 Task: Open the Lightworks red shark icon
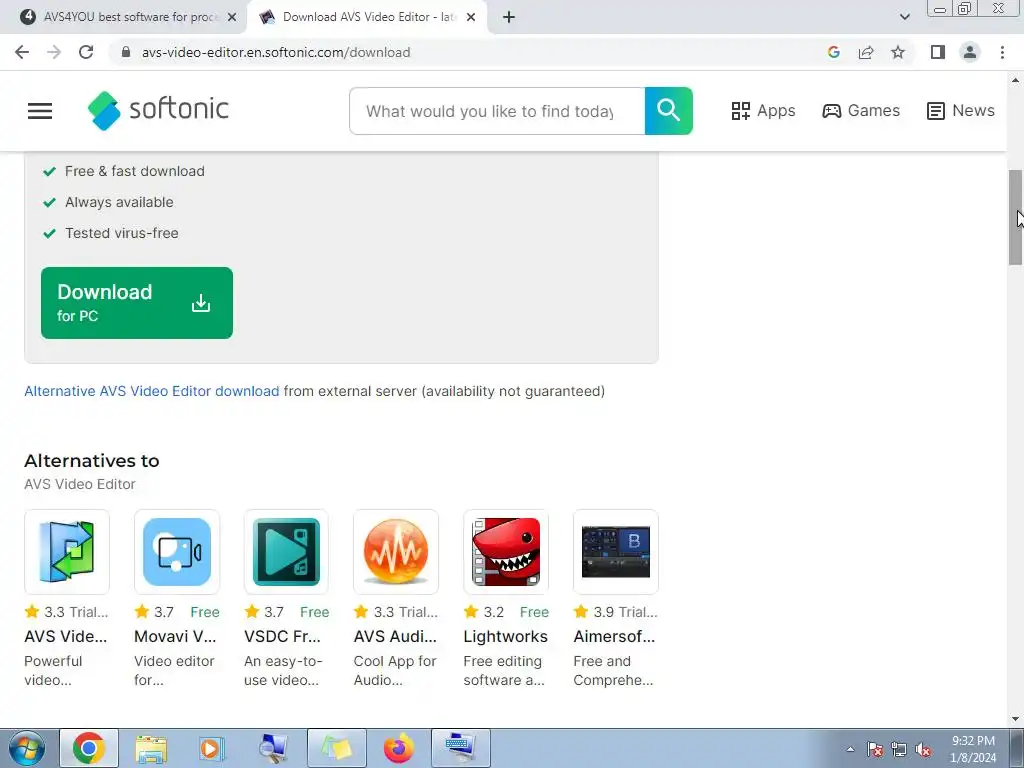coord(506,552)
